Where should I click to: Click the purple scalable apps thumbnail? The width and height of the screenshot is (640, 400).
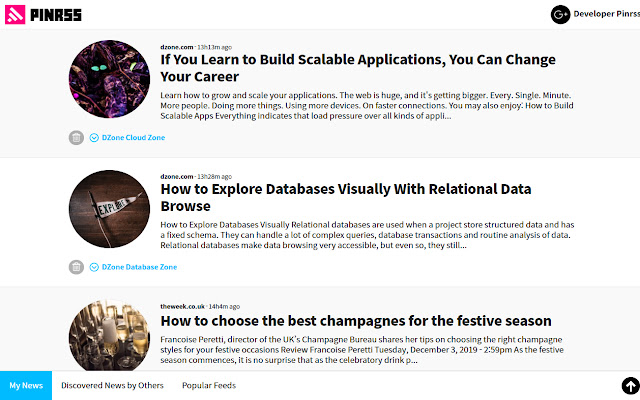coord(109,80)
